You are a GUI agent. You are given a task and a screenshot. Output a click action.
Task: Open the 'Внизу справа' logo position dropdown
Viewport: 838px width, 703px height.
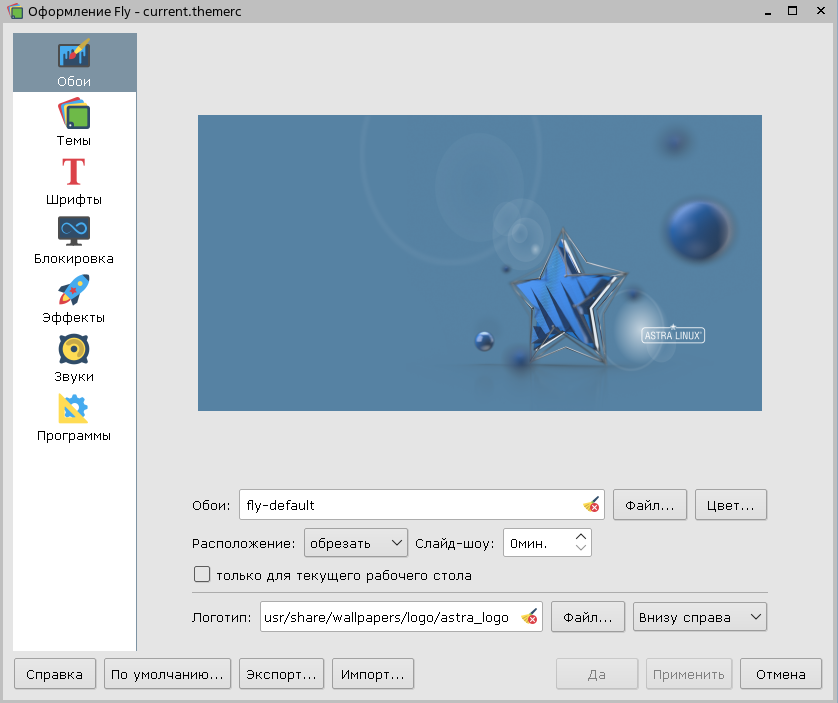[x=700, y=617]
